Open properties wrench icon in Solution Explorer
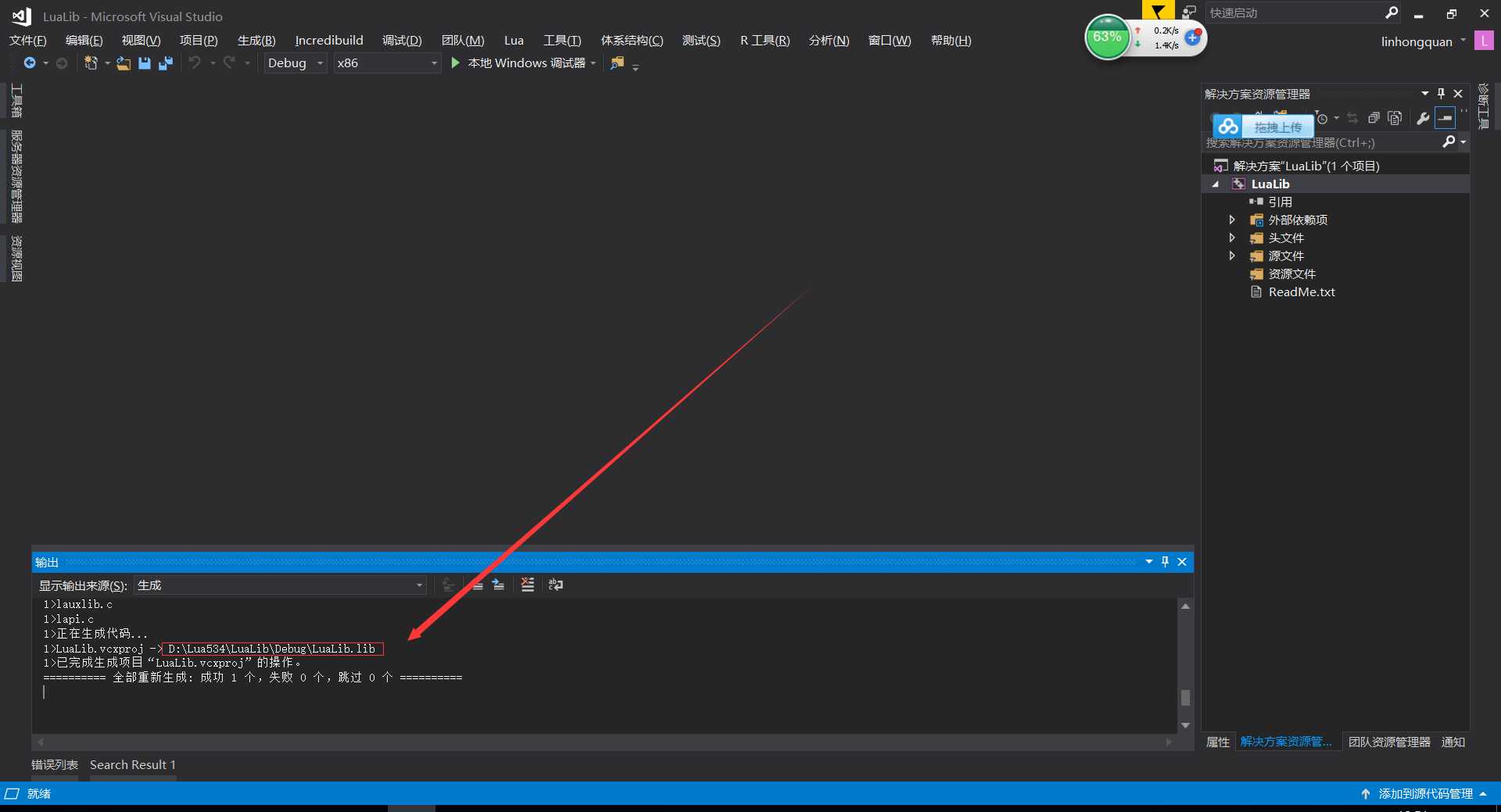Screen dimensions: 1501x812 coord(1423,118)
